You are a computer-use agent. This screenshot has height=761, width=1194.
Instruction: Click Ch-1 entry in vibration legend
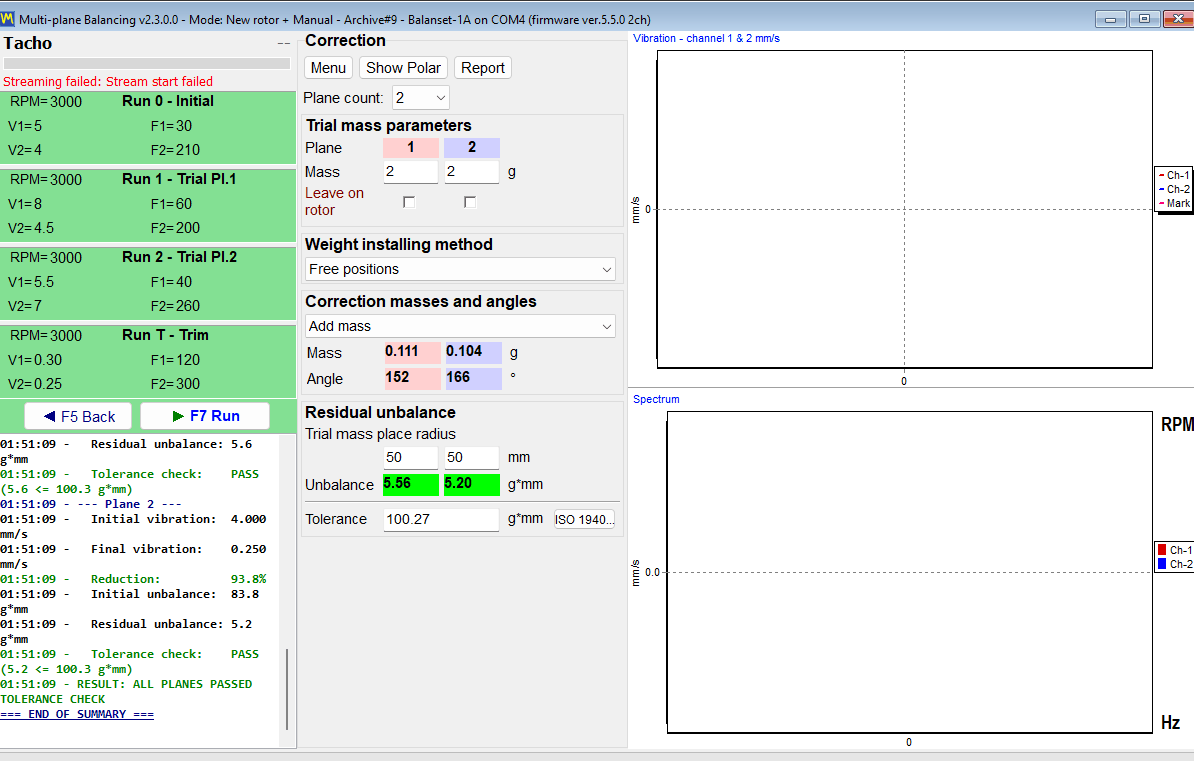(1174, 175)
